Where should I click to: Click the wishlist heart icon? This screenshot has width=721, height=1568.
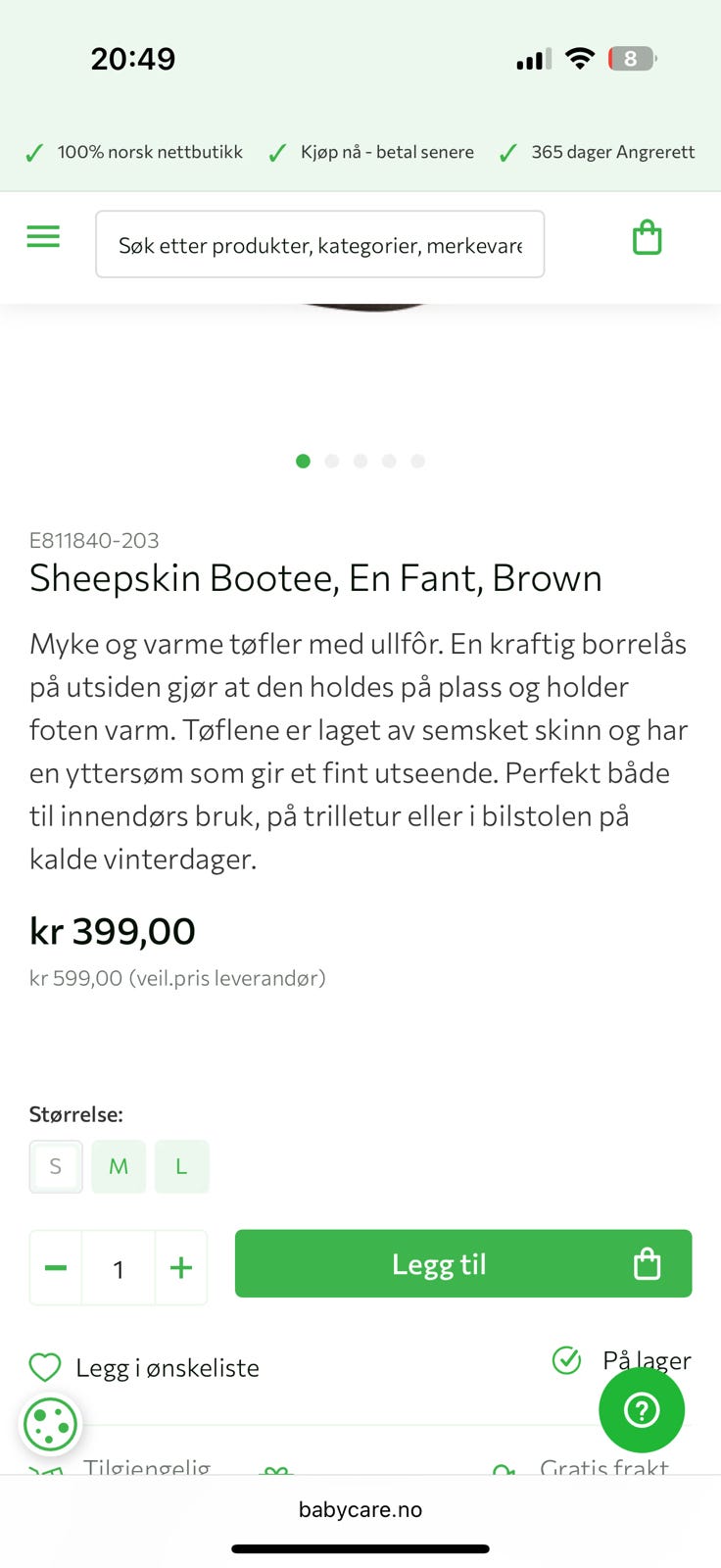[x=45, y=1367]
